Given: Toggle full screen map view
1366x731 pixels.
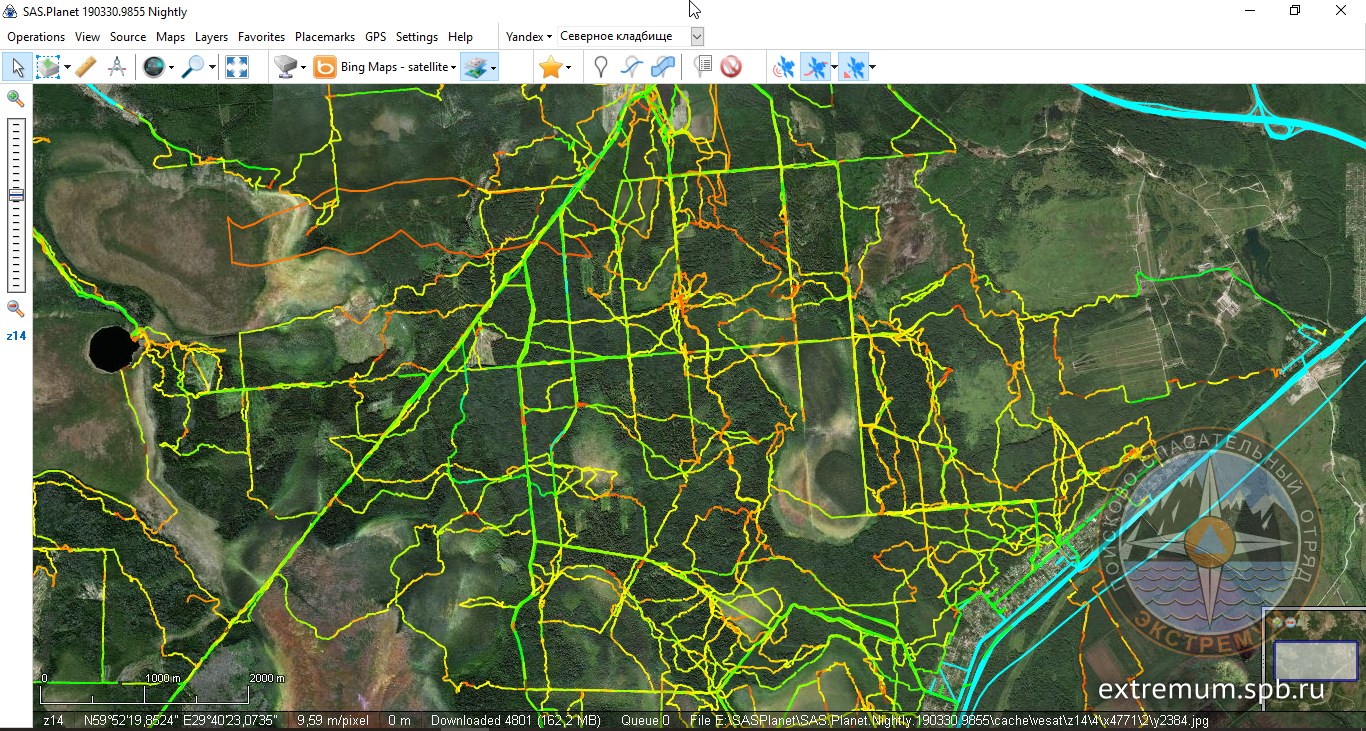Looking at the screenshot, I should pyautogui.click(x=237, y=67).
